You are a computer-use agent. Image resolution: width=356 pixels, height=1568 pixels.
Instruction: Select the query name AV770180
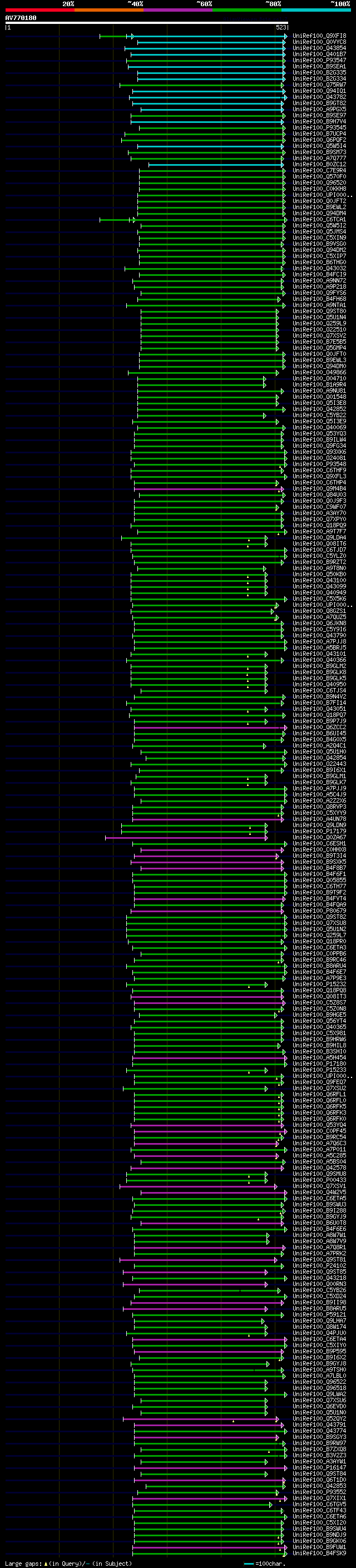pos(21,18)
